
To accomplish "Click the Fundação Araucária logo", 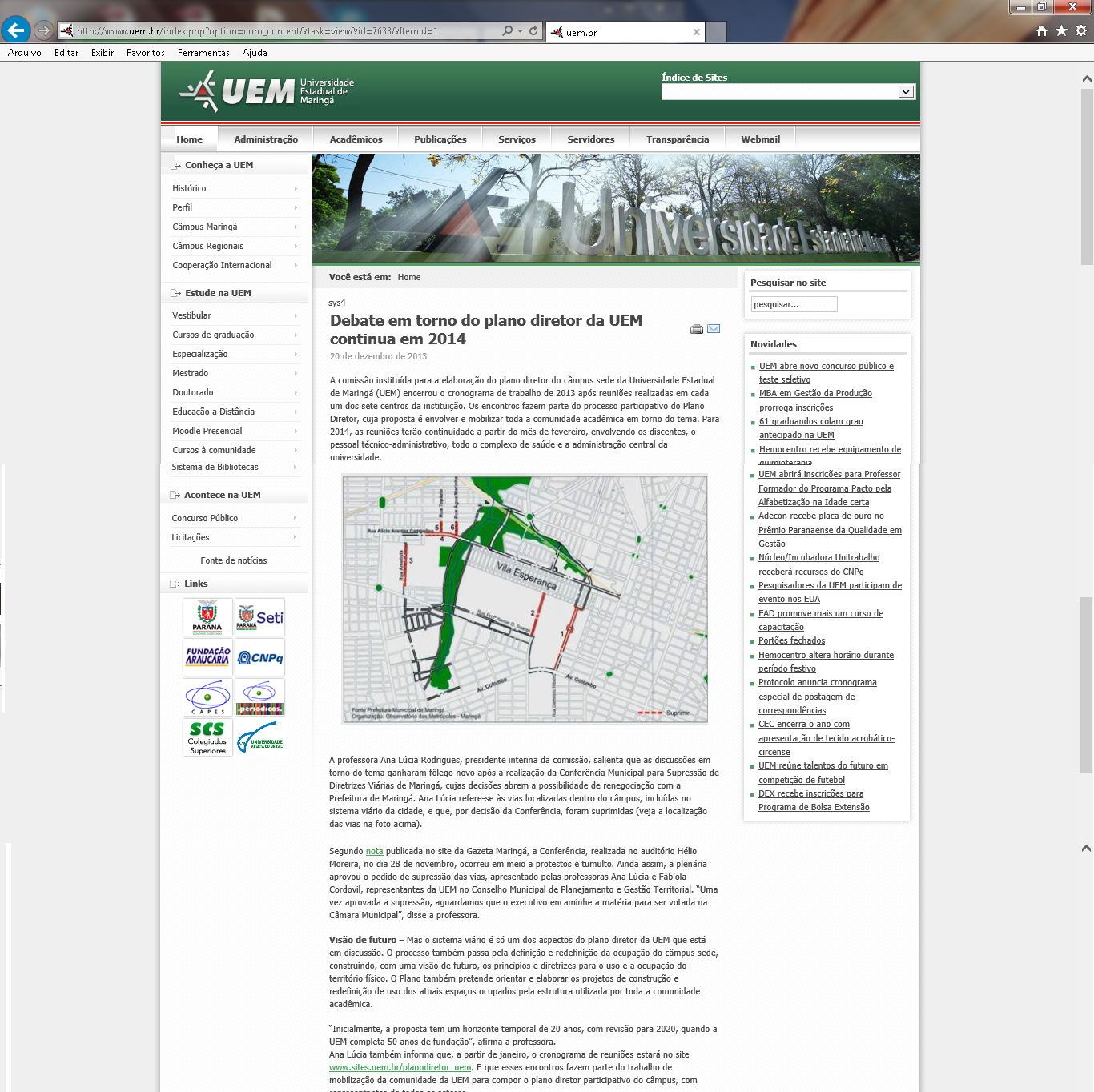I will (208, 657).
